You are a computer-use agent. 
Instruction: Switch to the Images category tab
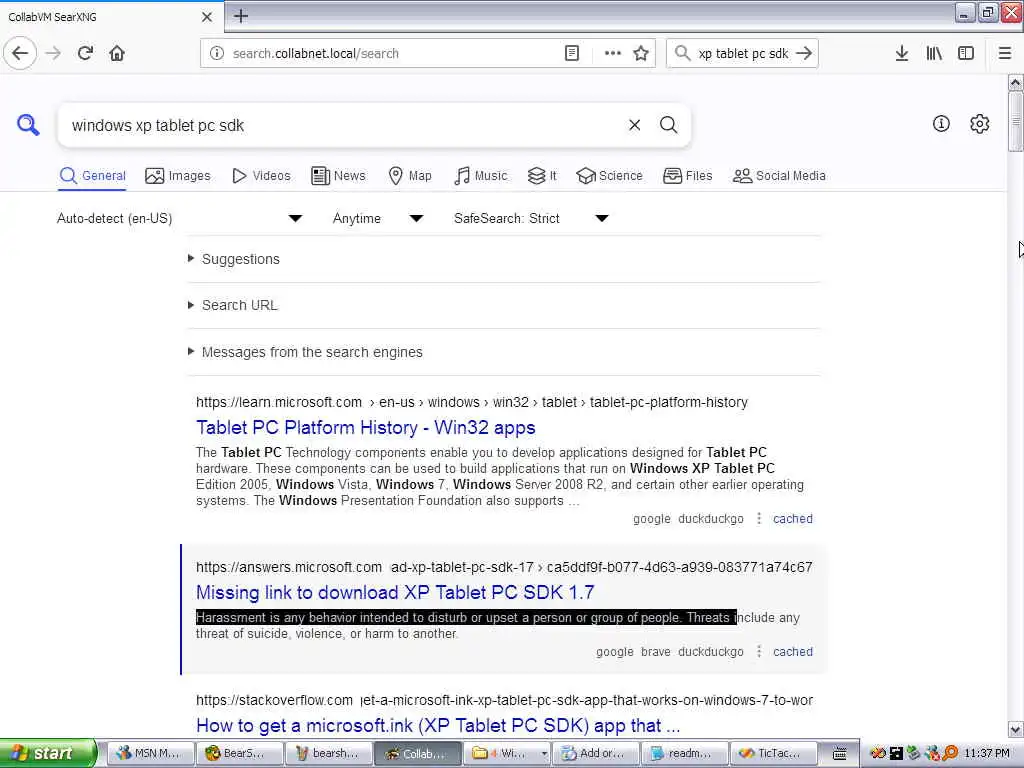(178, 176)
